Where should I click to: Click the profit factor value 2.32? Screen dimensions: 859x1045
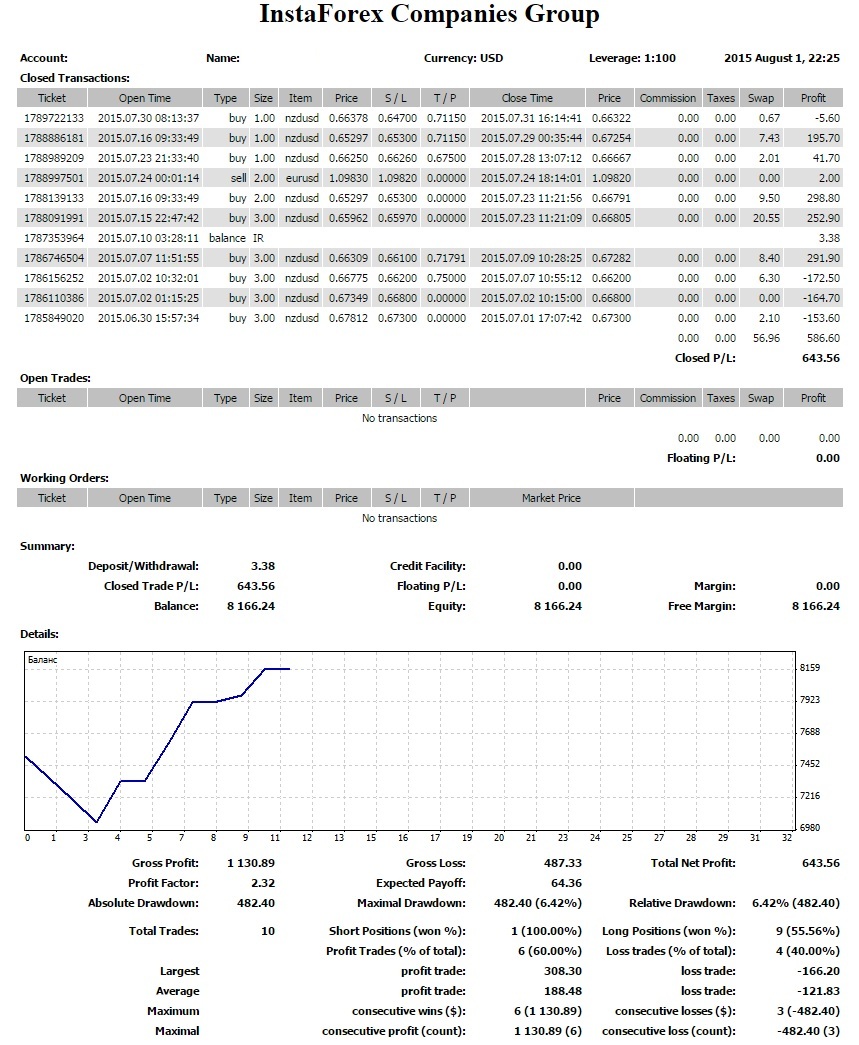(263, 883)
